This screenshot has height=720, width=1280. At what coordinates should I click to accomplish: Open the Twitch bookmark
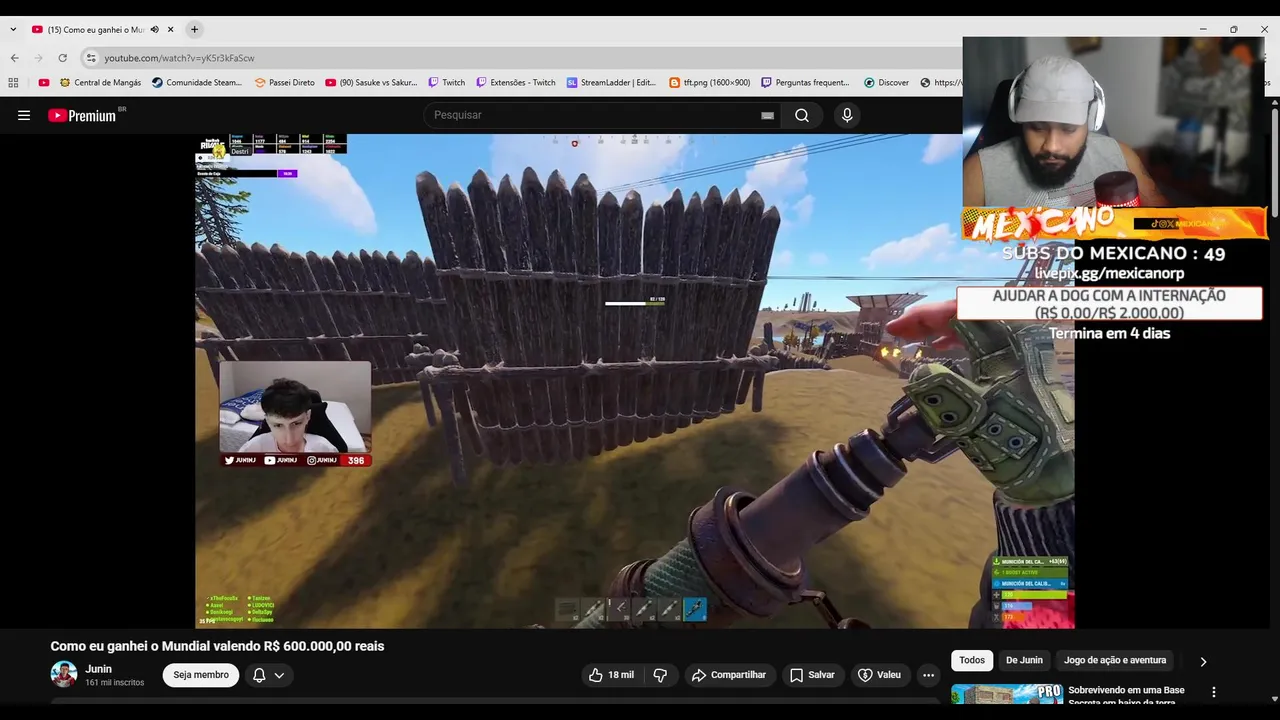pyautogui.click(x=447, y=83)
